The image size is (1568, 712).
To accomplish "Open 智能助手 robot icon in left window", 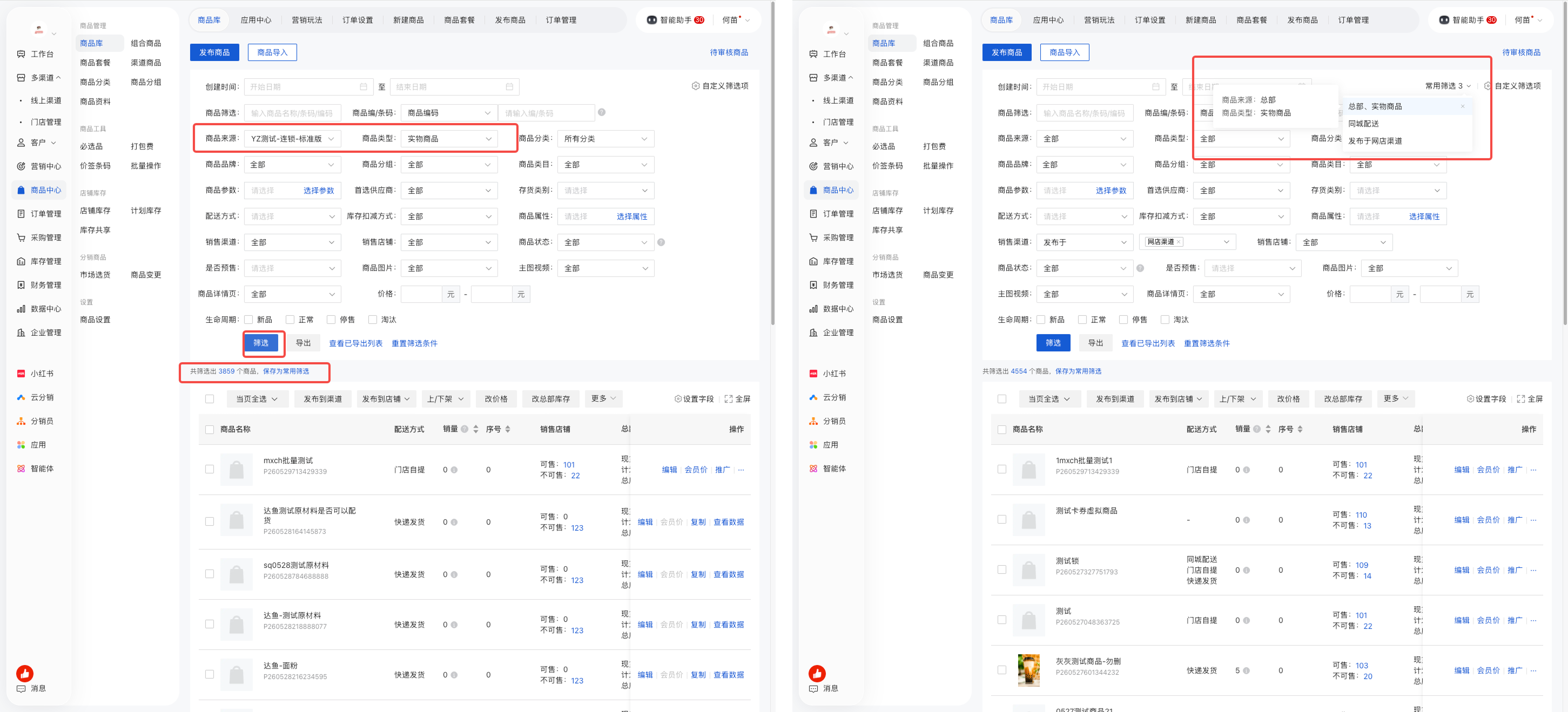I will (x=651, y=20).
